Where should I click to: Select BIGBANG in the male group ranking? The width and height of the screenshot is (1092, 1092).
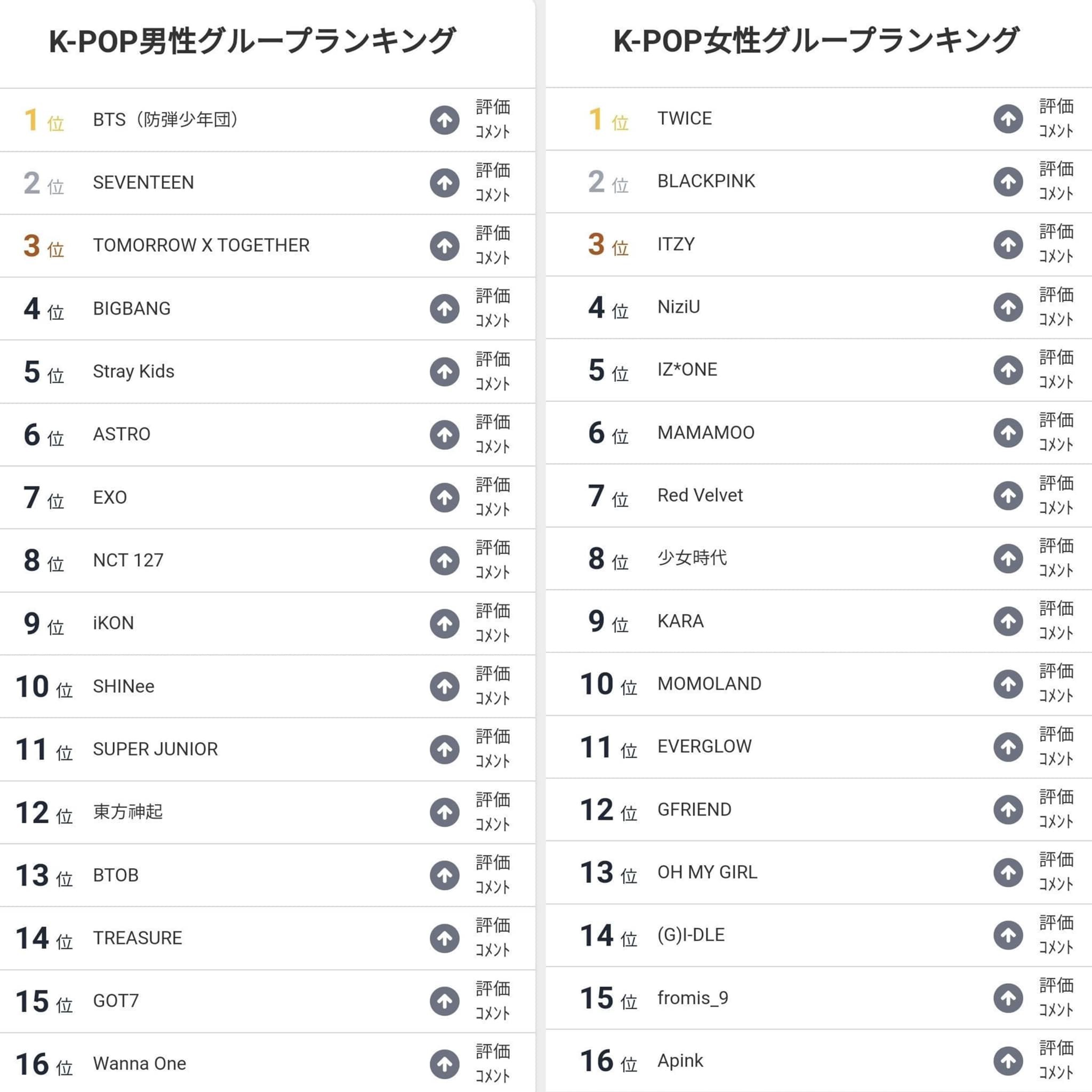point(132,309)
